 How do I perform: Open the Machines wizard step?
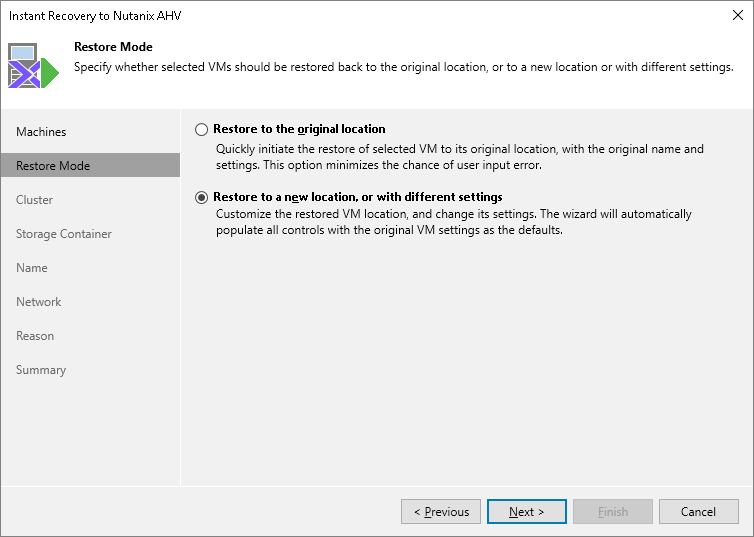point(41,132)
